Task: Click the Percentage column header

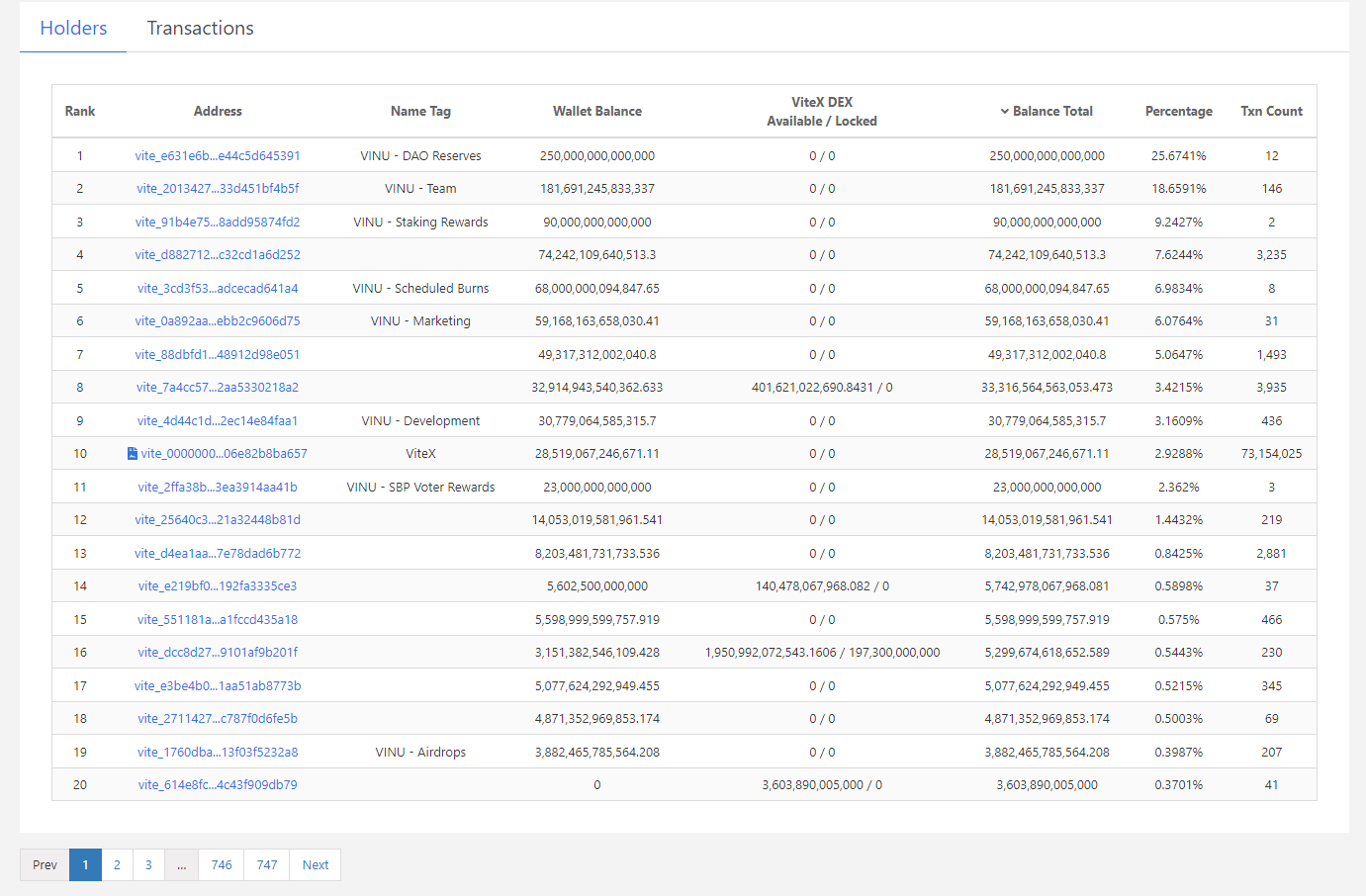Action: pyautogui.click(x=1179, y=112)
